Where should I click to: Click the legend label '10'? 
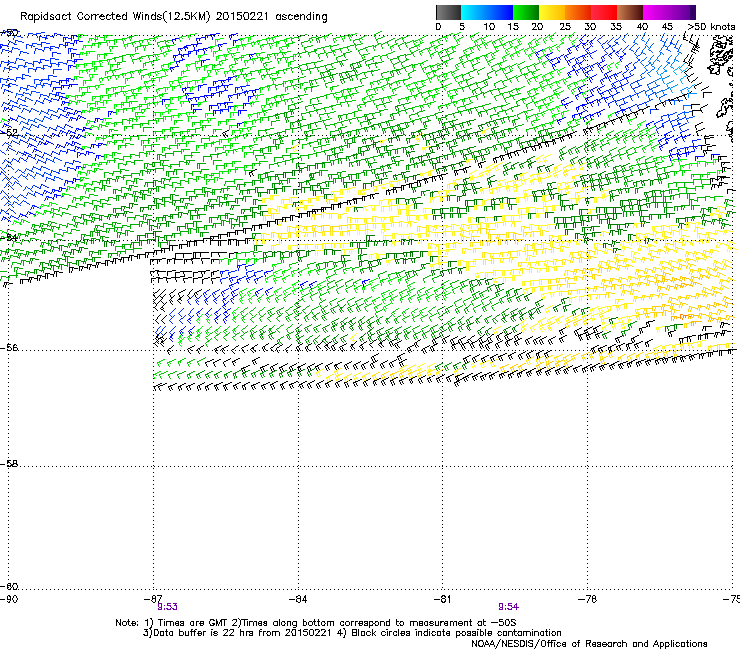tap(489, 27)
